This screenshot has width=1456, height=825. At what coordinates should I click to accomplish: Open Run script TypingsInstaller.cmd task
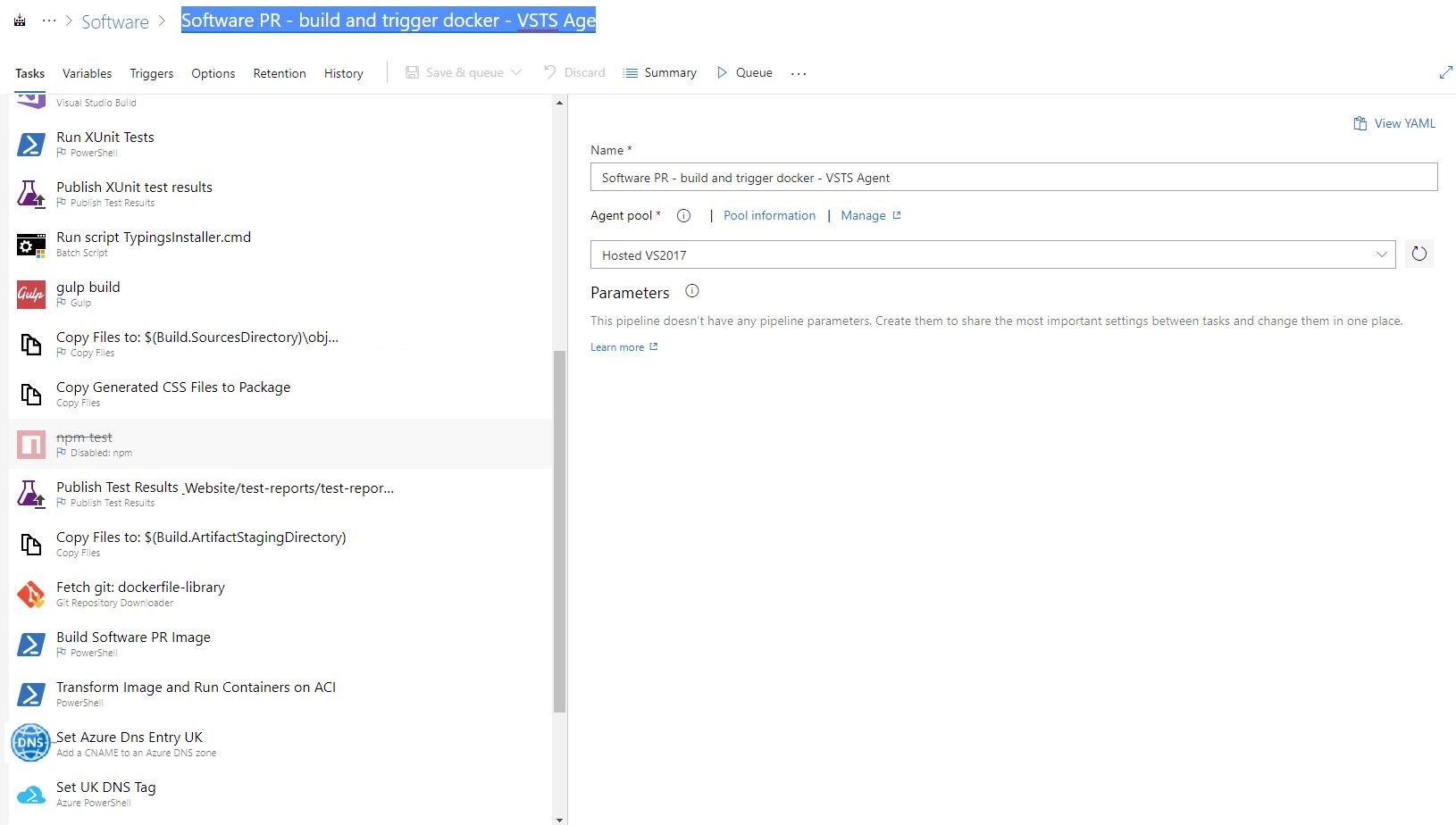[x=280, y=244]
